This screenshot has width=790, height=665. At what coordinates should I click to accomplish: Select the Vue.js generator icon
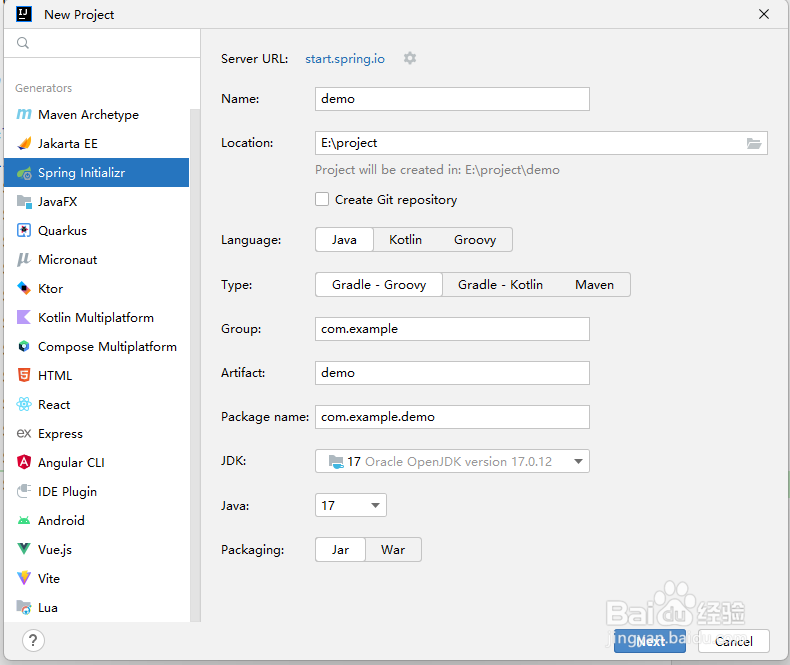click(24, 550)
